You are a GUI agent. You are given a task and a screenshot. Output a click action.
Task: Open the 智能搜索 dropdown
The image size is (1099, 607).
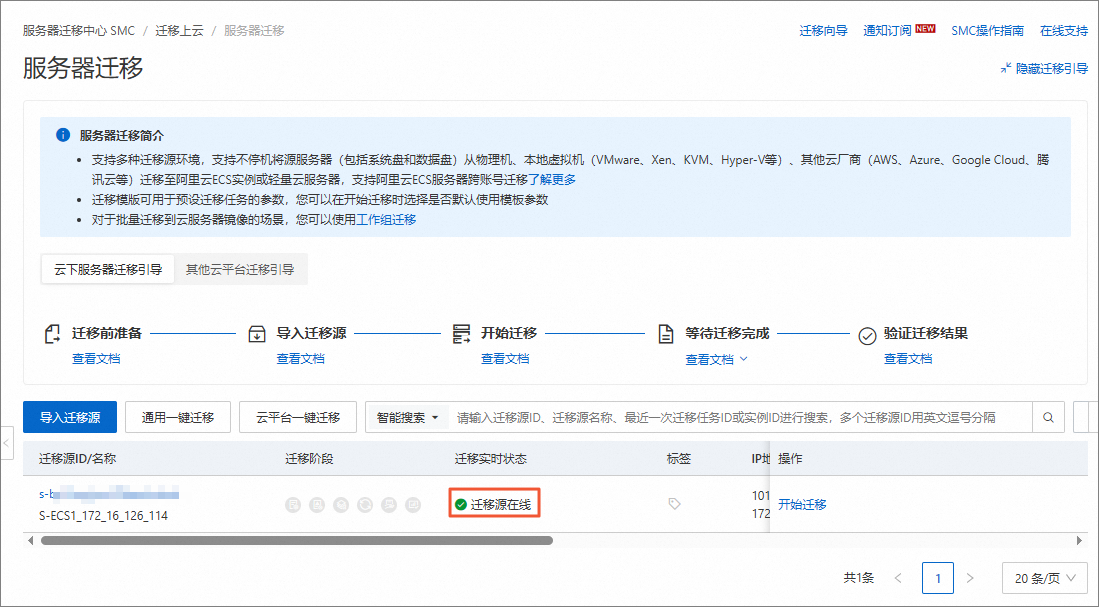coord(407,418)
